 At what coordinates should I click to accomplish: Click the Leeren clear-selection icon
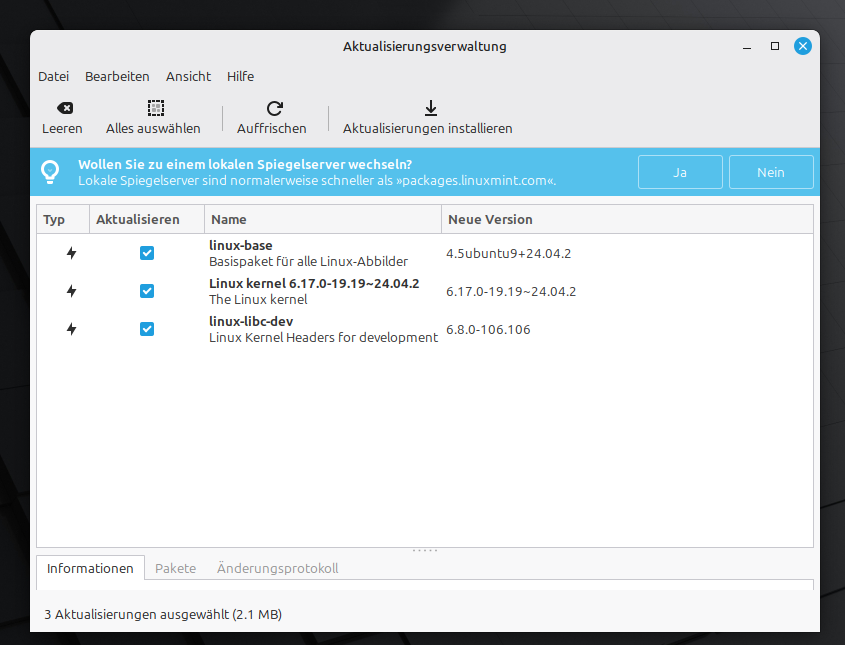tap(65, 108)
